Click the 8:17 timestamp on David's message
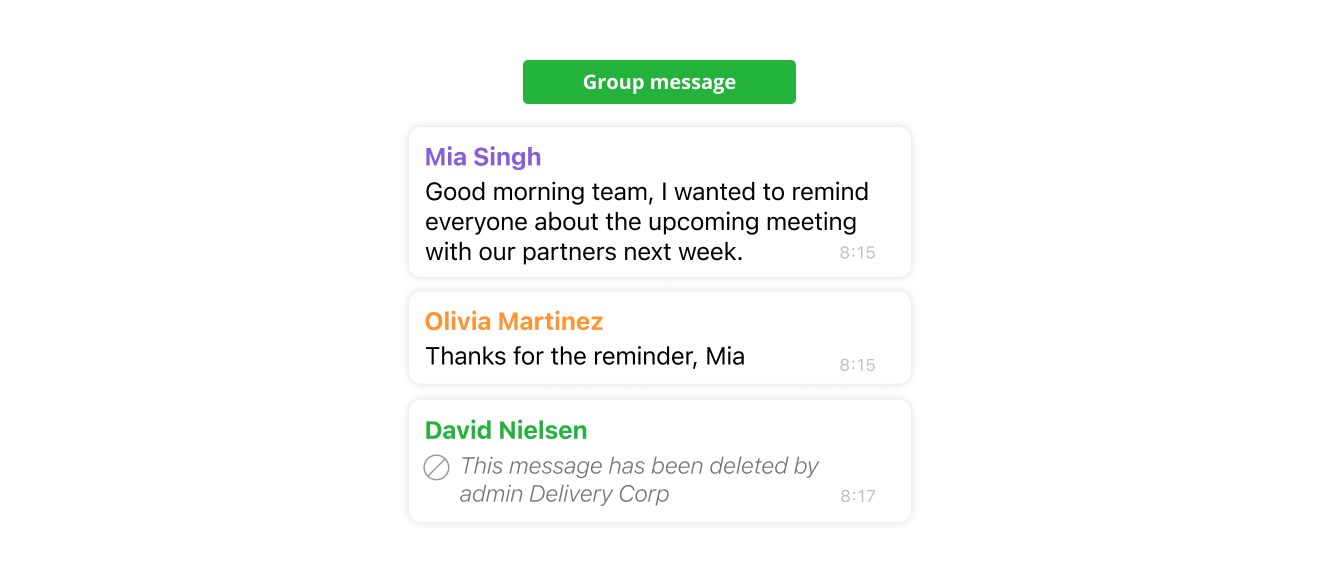Image resolution: width=1320 pixels, height=583 pixels. coord(857,496)
